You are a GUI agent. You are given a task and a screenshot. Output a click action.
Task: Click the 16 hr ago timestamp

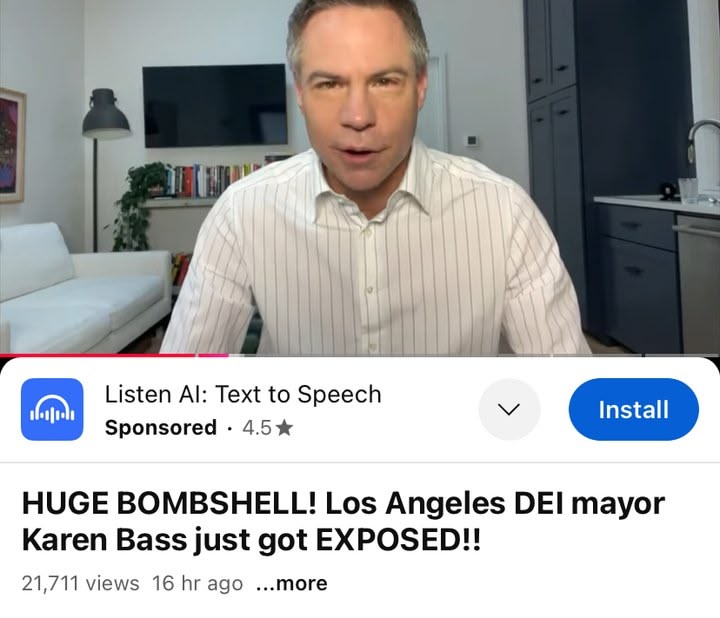tap(197, 584)
